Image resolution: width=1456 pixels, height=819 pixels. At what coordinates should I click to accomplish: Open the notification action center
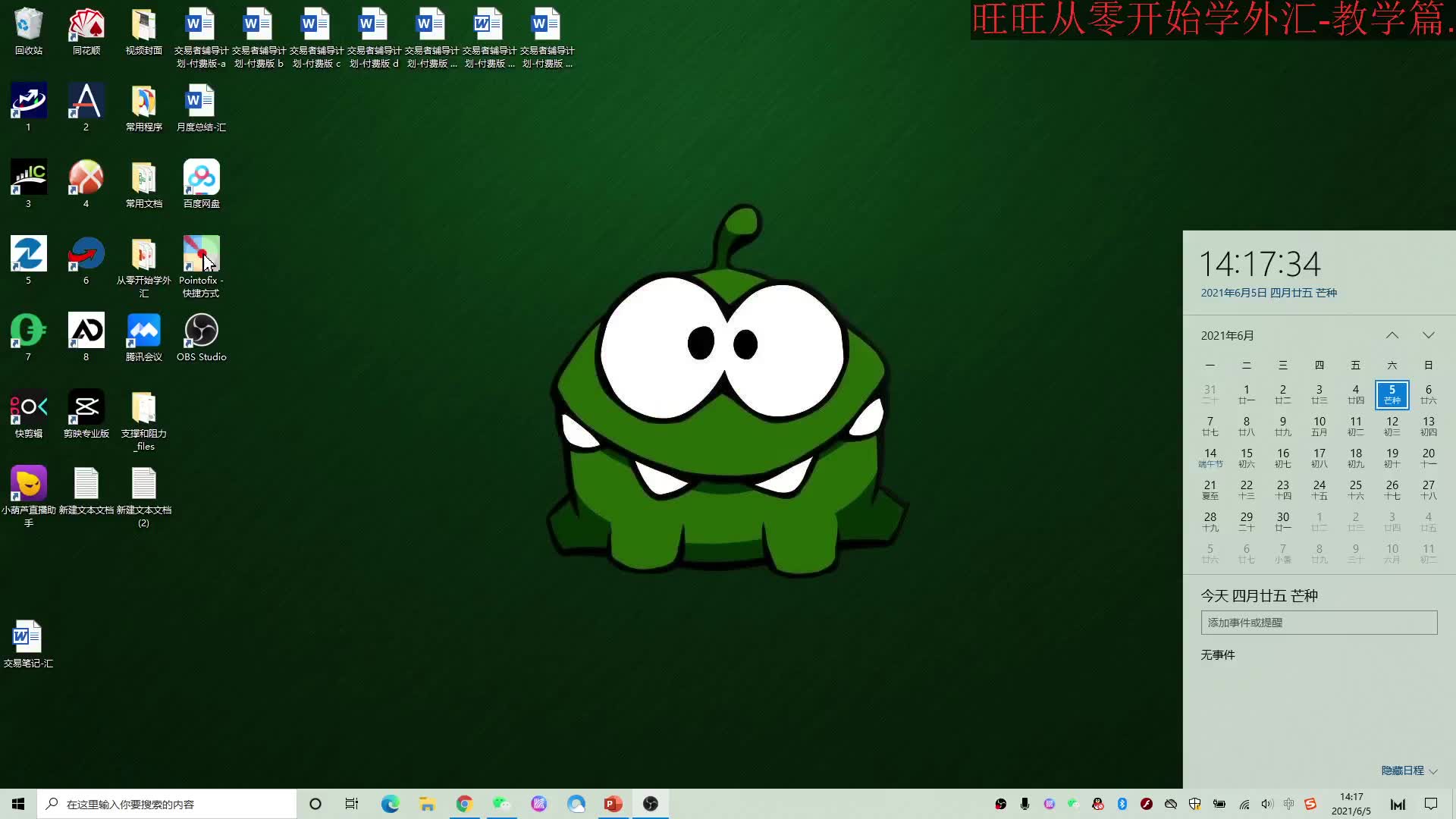1431,804
